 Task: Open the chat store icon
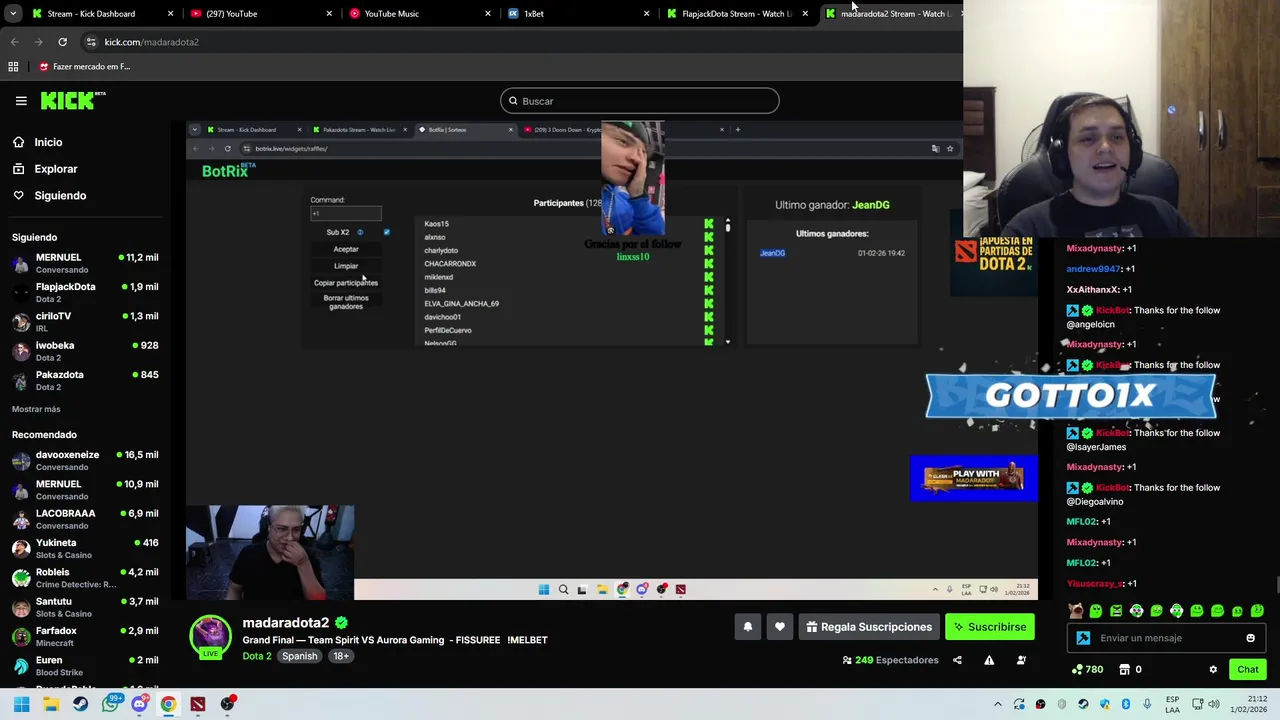click(1124, 669)
